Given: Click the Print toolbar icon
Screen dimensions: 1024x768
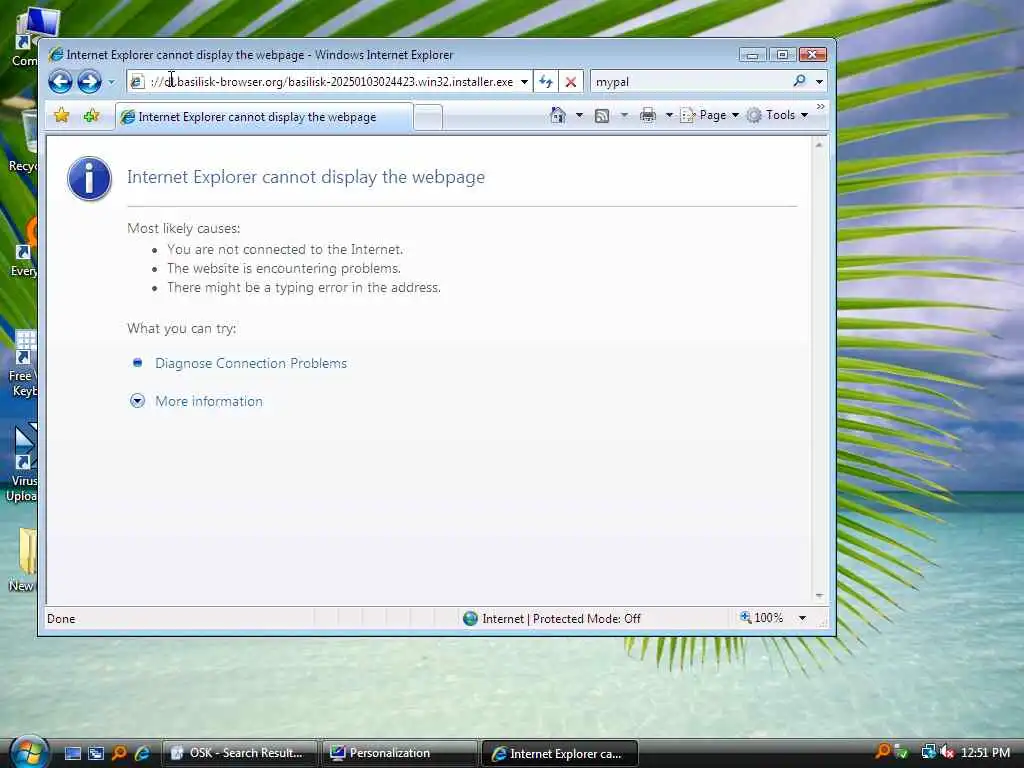Looking at the screenshot, I should [x=648, y=116].
